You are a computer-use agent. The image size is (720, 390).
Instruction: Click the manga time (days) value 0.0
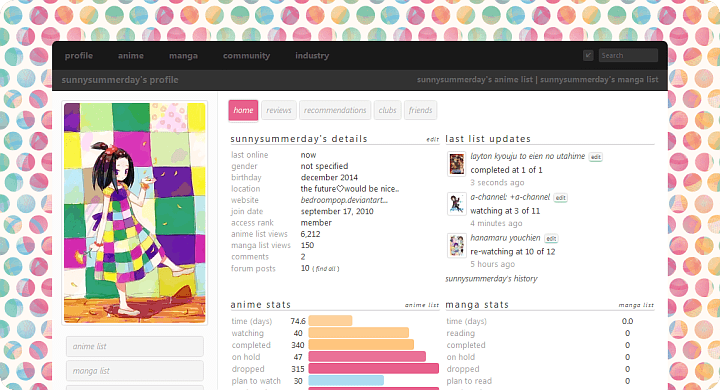(x=627, y=321)
